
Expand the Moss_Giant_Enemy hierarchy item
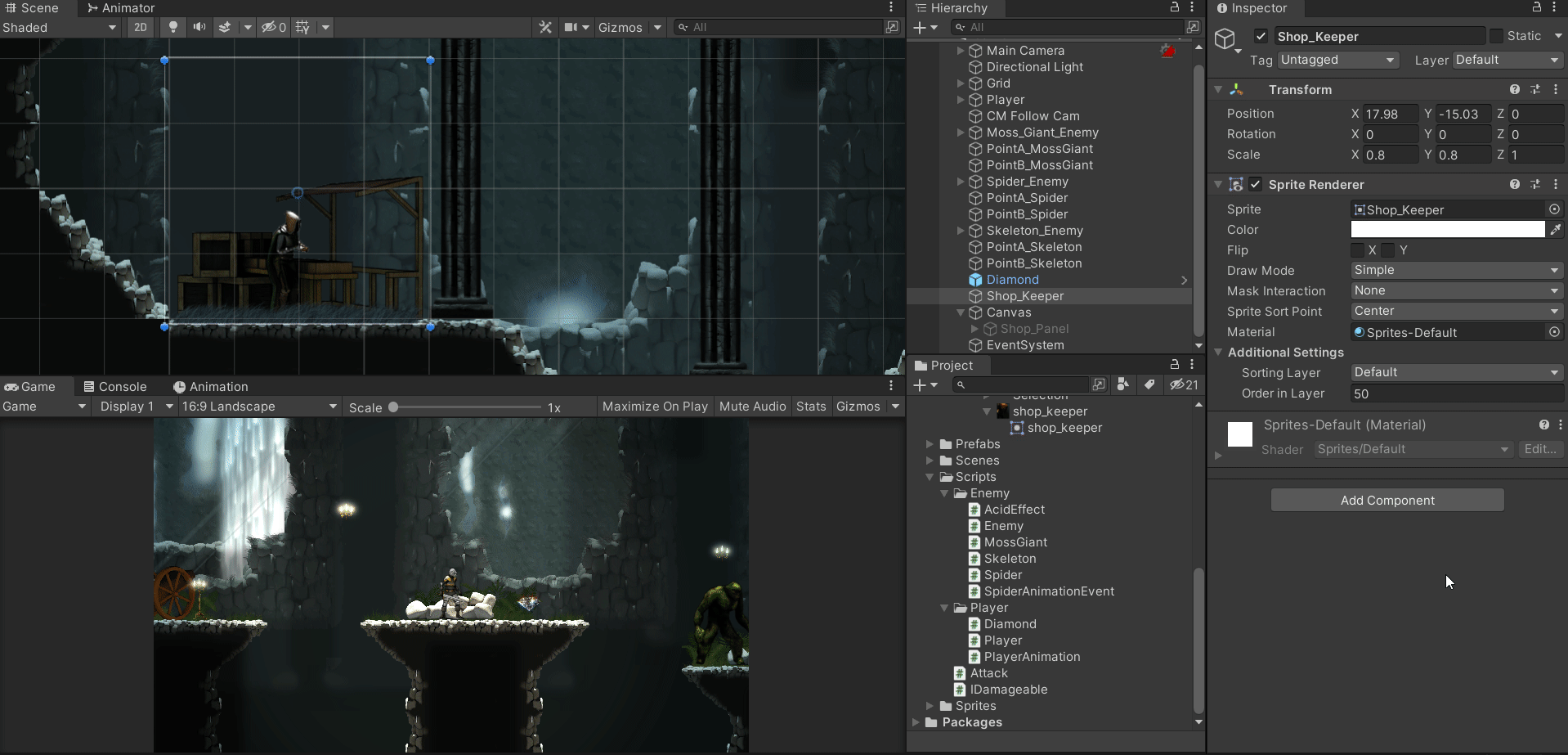pos(961,133)
